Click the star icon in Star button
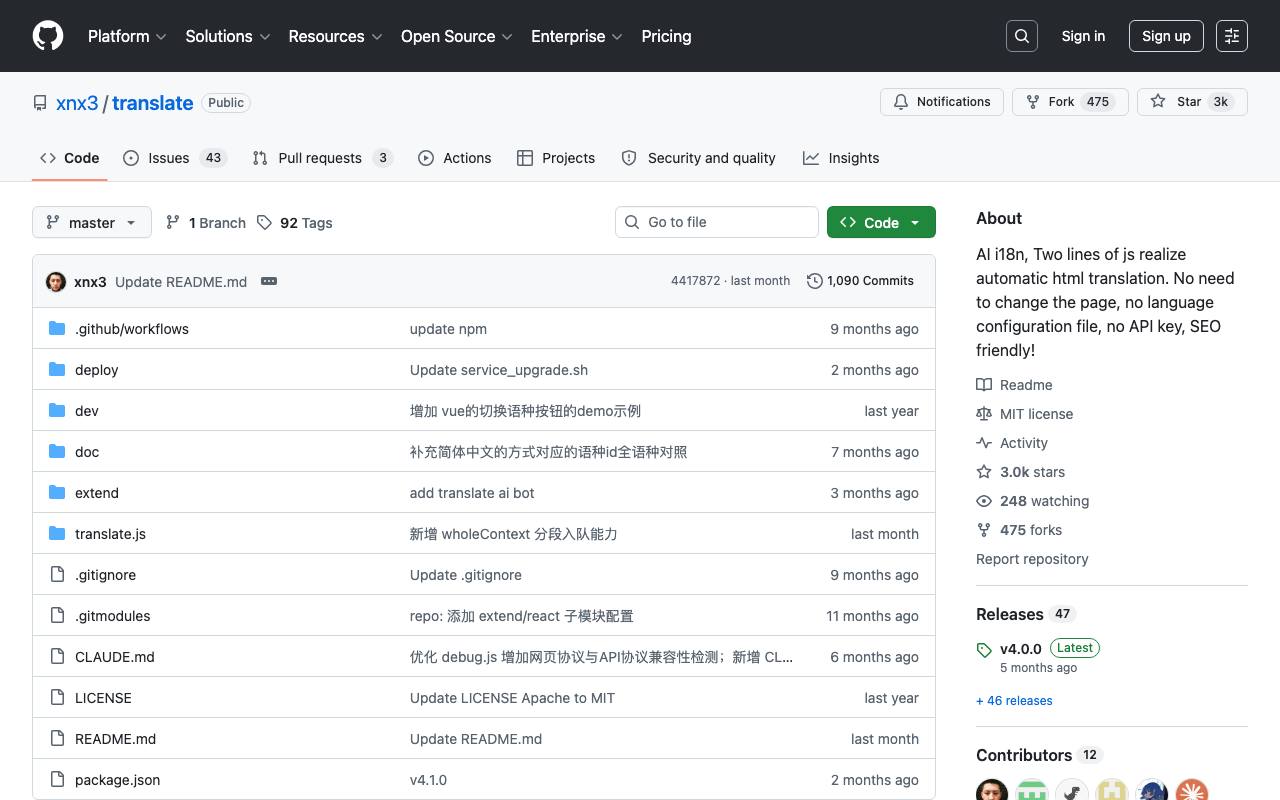The image size is (1280, 800). (x=1158, y=102)
